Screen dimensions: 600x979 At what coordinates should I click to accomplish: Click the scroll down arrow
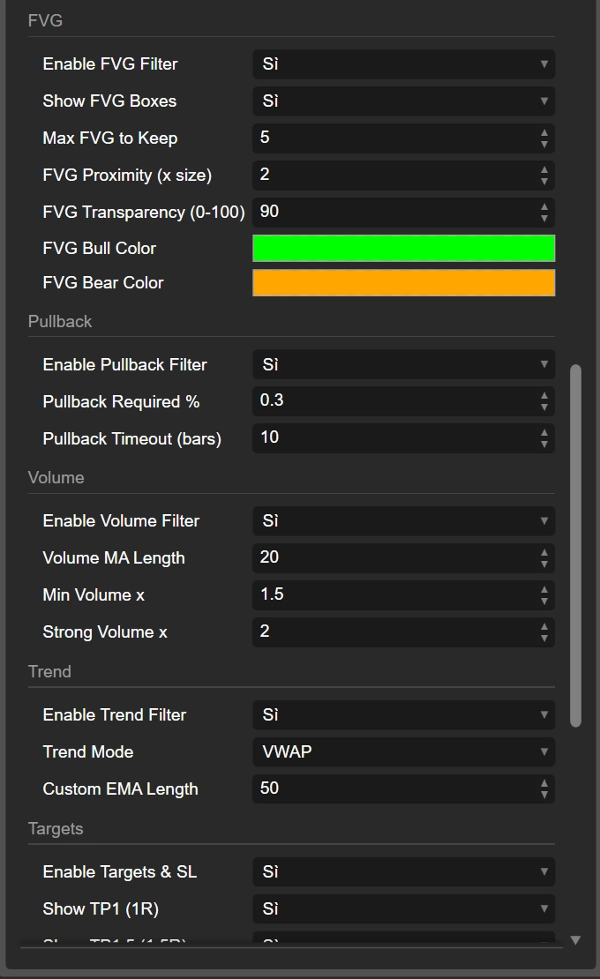point(575,940)
